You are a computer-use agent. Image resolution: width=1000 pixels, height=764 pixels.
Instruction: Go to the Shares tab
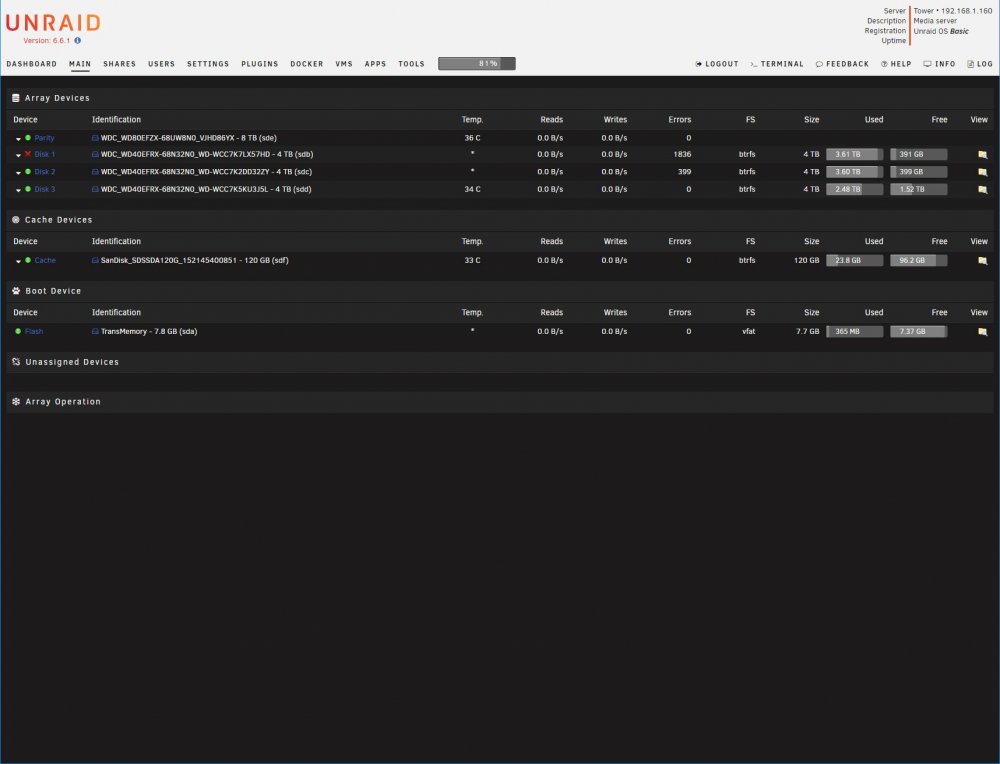pos(119,64)
